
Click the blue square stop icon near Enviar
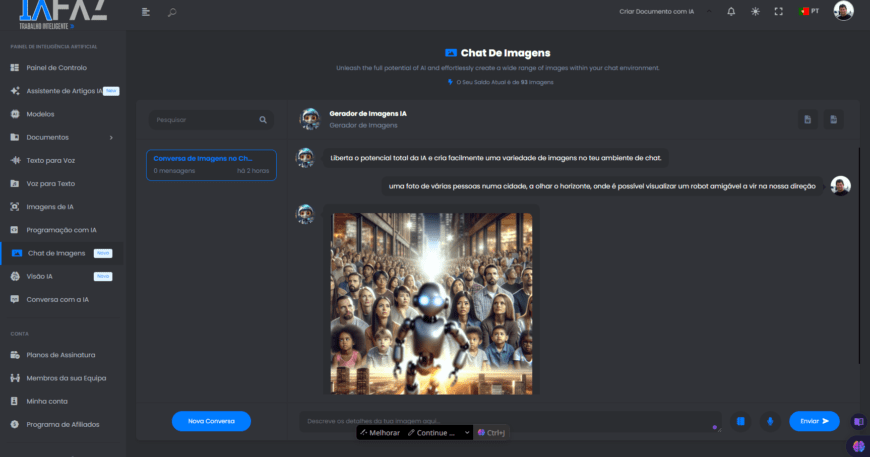pyautogui.click(x=741, y=421)
